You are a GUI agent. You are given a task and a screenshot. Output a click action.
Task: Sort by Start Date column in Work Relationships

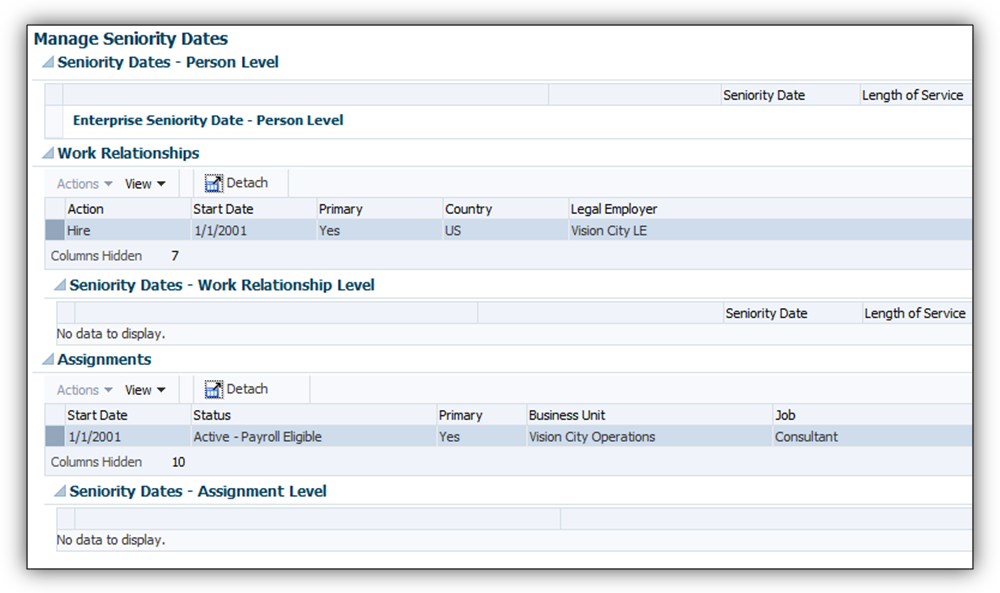click(223, 209)
